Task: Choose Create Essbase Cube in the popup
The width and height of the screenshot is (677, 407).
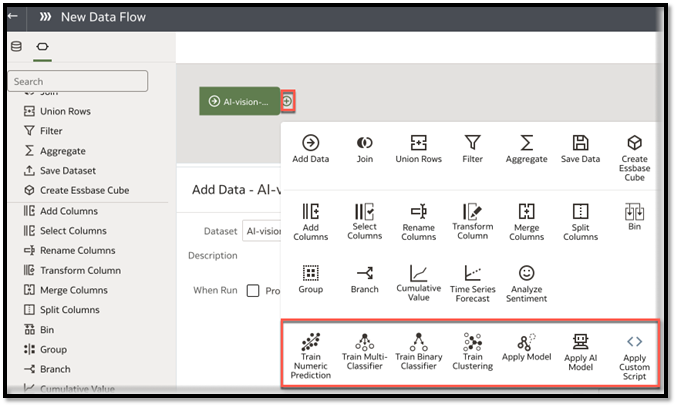Action: click(x=634, y=158)
